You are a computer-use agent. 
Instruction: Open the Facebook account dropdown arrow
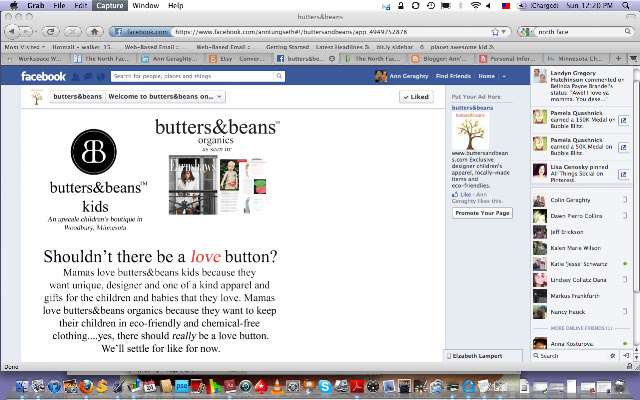[504, 76]
